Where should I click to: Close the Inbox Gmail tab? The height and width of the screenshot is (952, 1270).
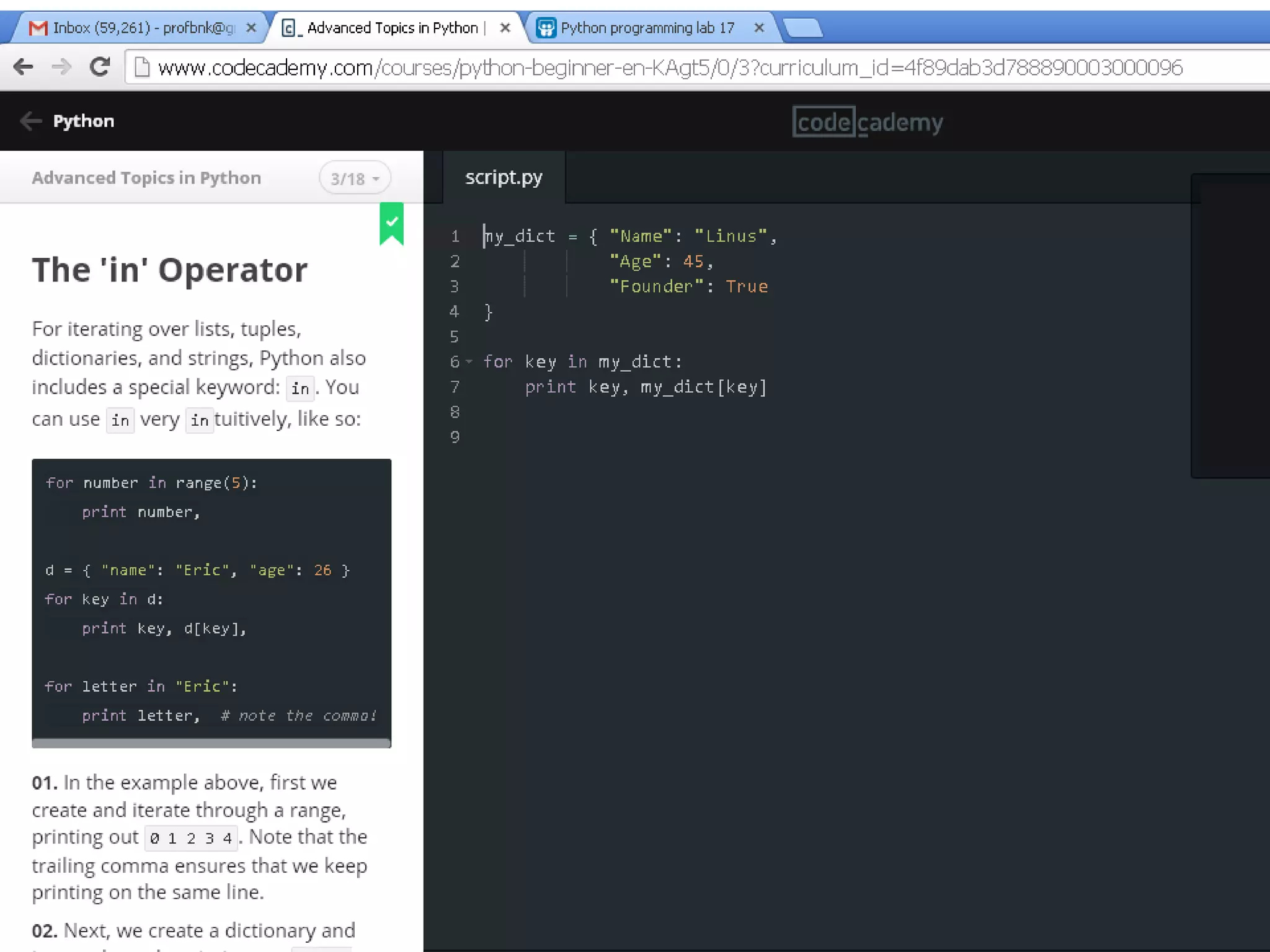[x=251, y=28]
